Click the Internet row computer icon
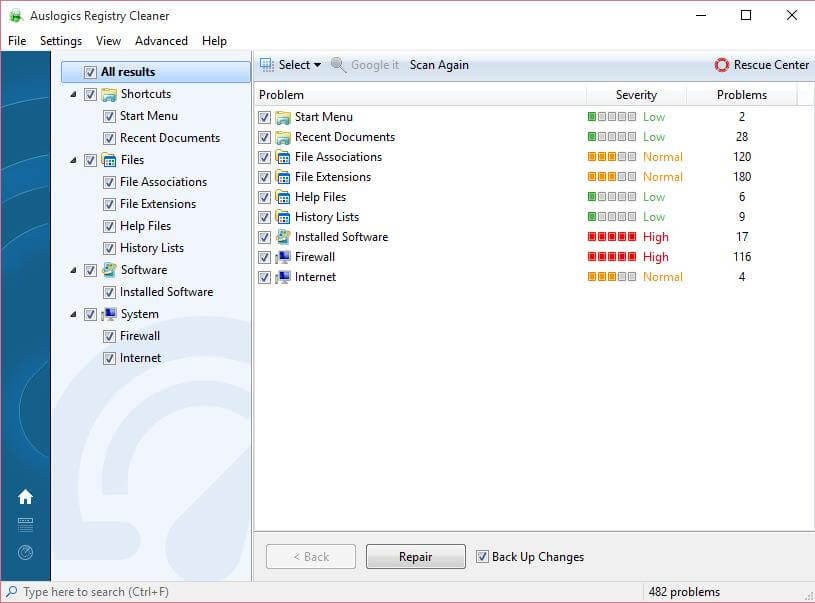Viewport: 815px width, 603px height. point(283,277)
